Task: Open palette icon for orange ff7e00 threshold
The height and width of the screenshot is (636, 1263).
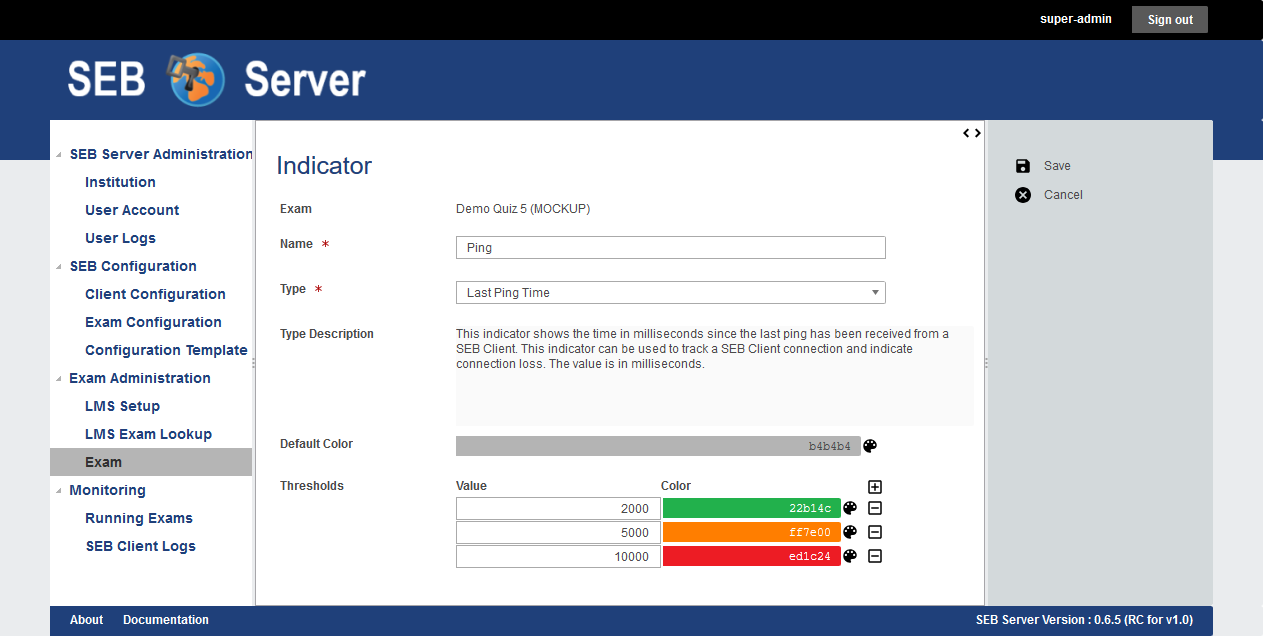Action: point(850,532)
